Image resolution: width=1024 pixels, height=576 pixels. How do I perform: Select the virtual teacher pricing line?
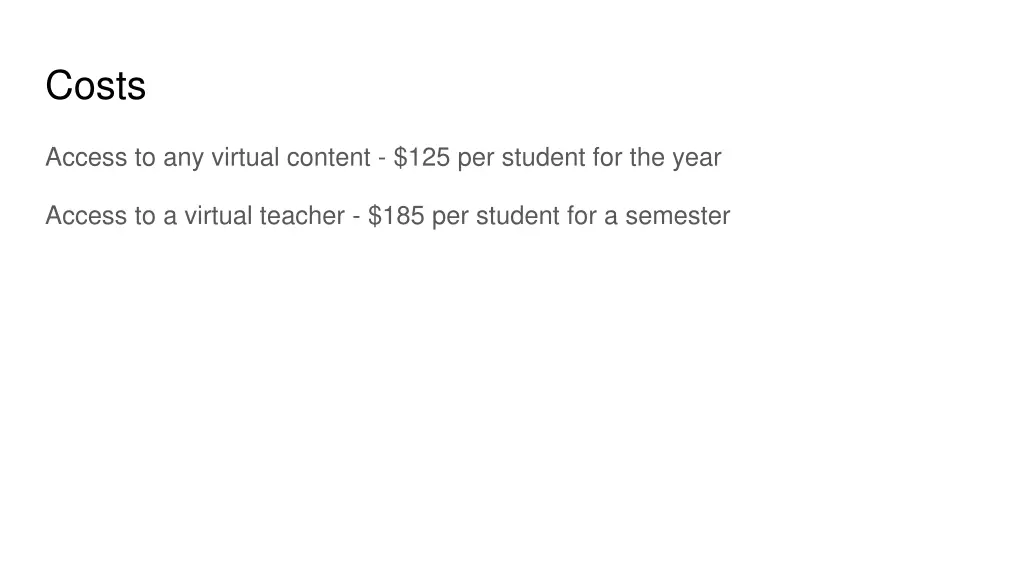pos(388,216)
